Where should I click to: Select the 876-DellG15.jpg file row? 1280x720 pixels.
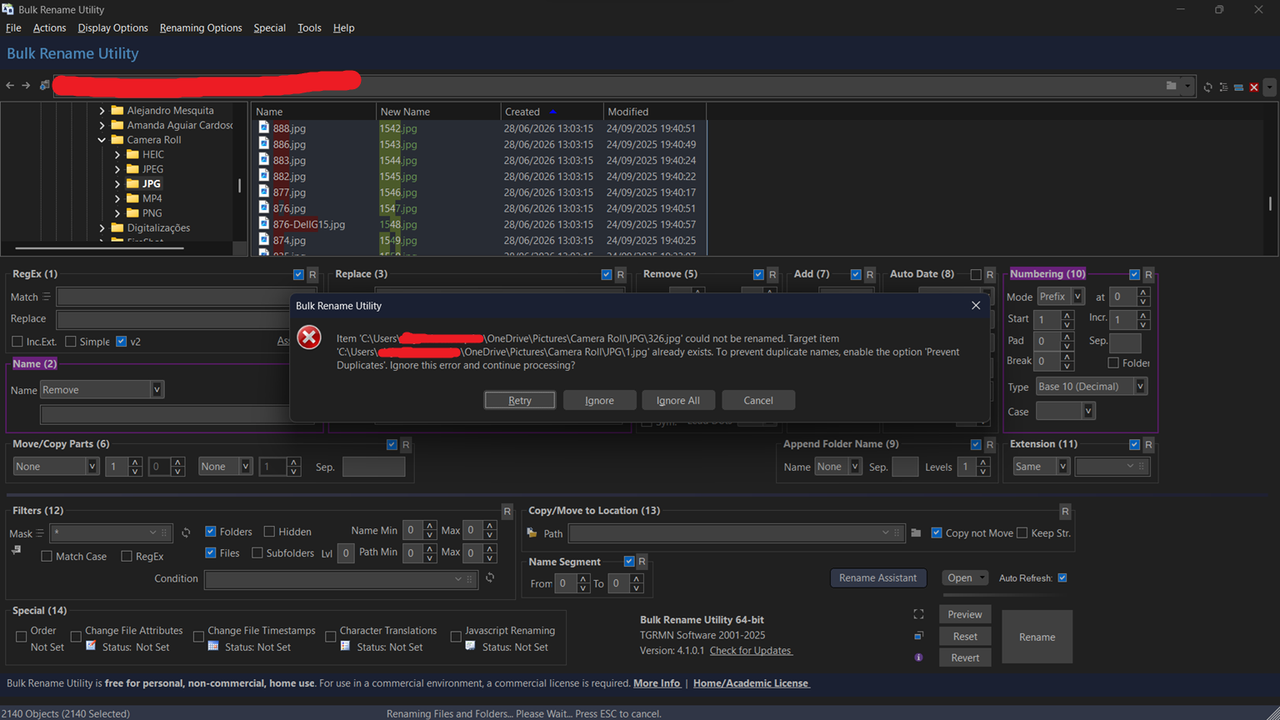480,225
